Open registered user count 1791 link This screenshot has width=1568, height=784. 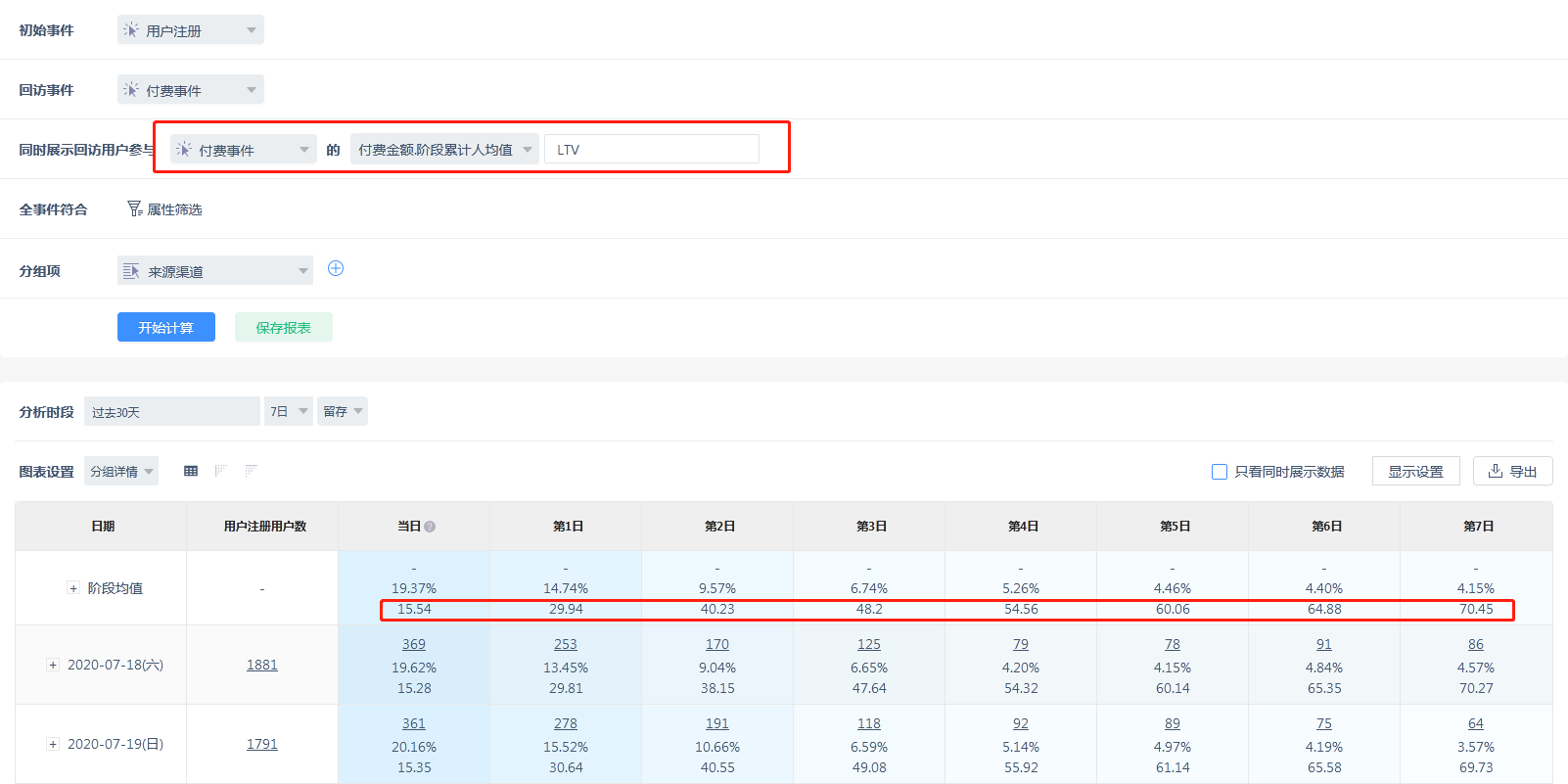(262, 744)
